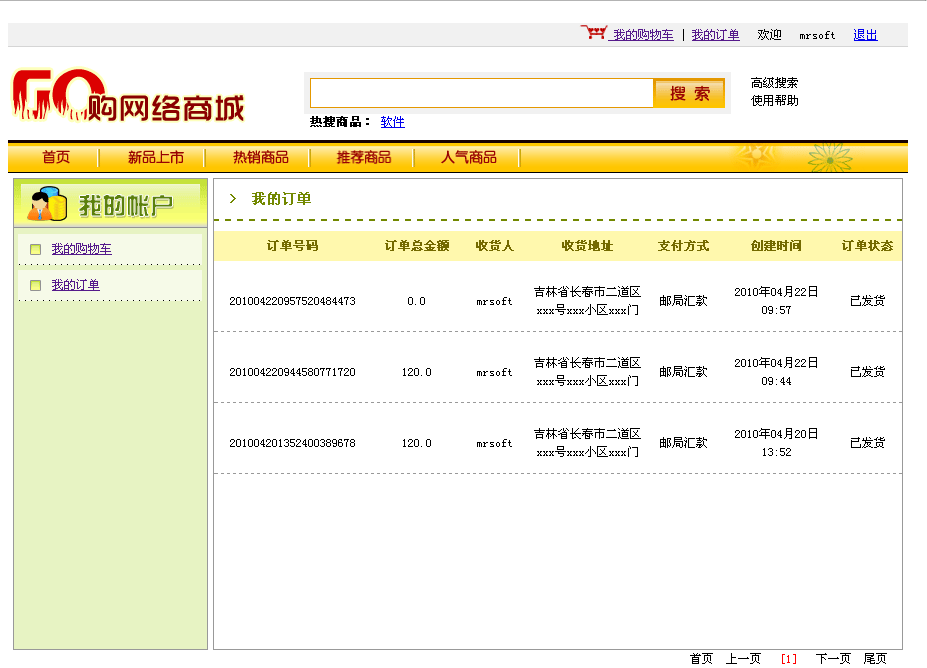Click square bullet icon beside sidebar 我的购物车
The width and height of the screenshot is (927, 668).
(35, 249)
